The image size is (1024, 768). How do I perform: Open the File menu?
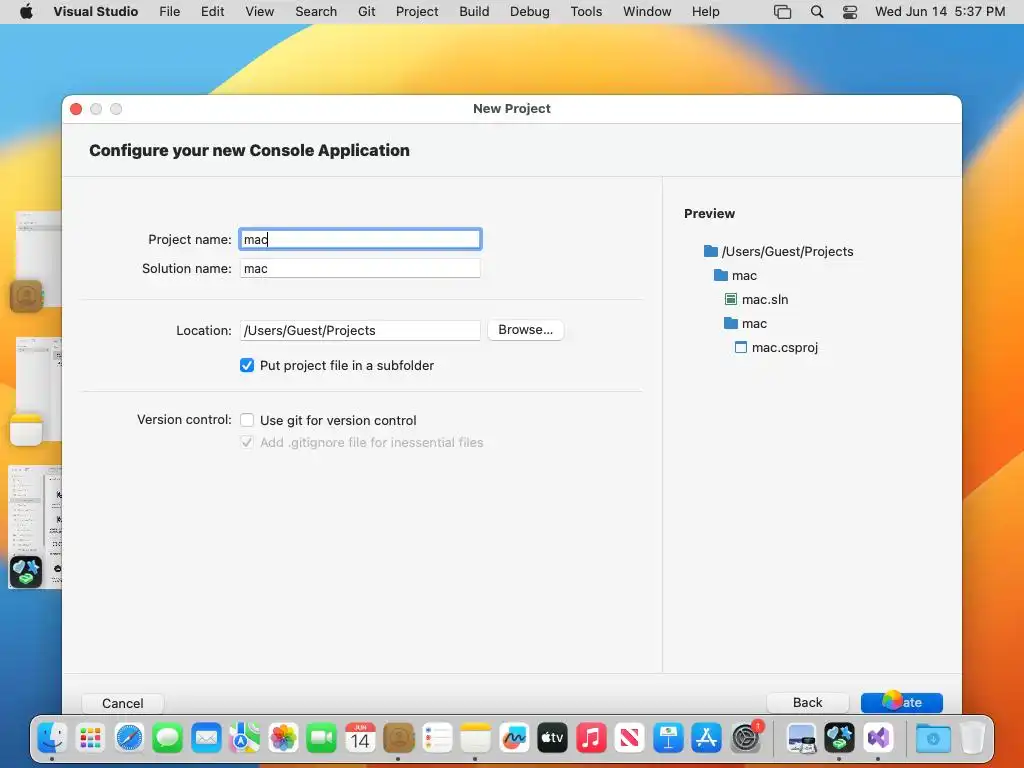pyautogui.click(x=169, y=12)
